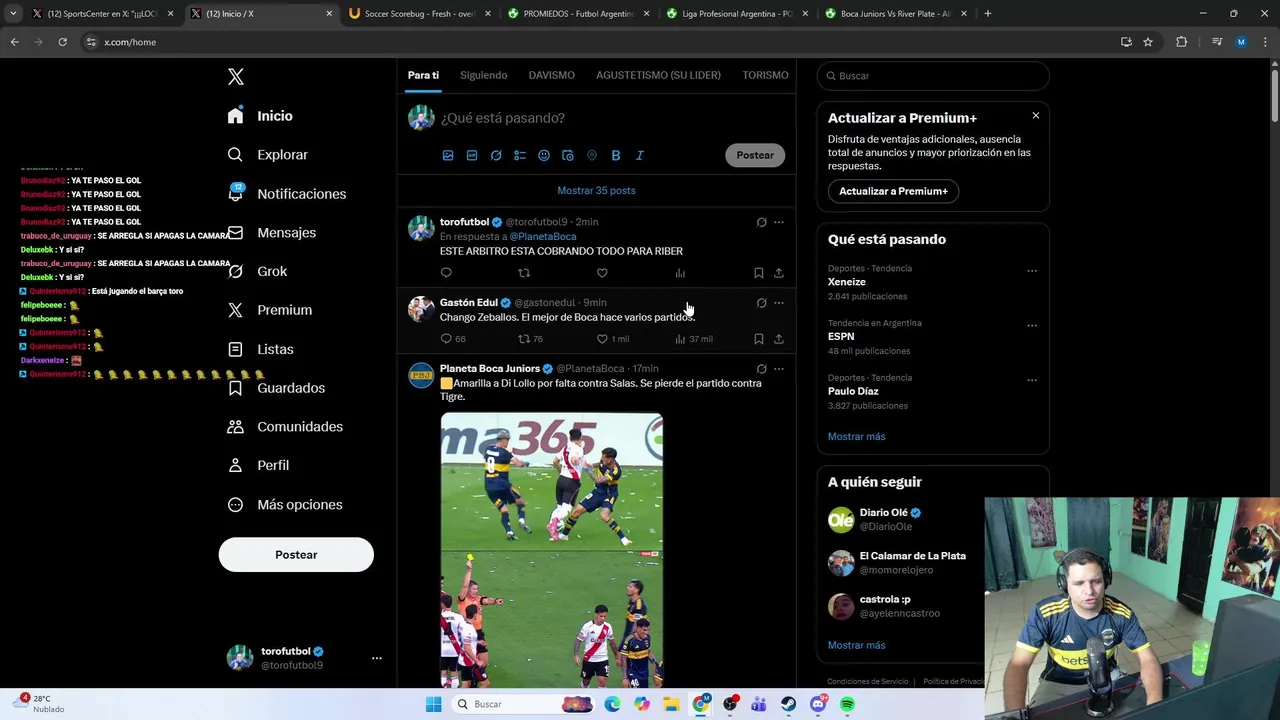Add a poll to the post
This screenshot has width=1280, height=720.
[x=520, y=155]
